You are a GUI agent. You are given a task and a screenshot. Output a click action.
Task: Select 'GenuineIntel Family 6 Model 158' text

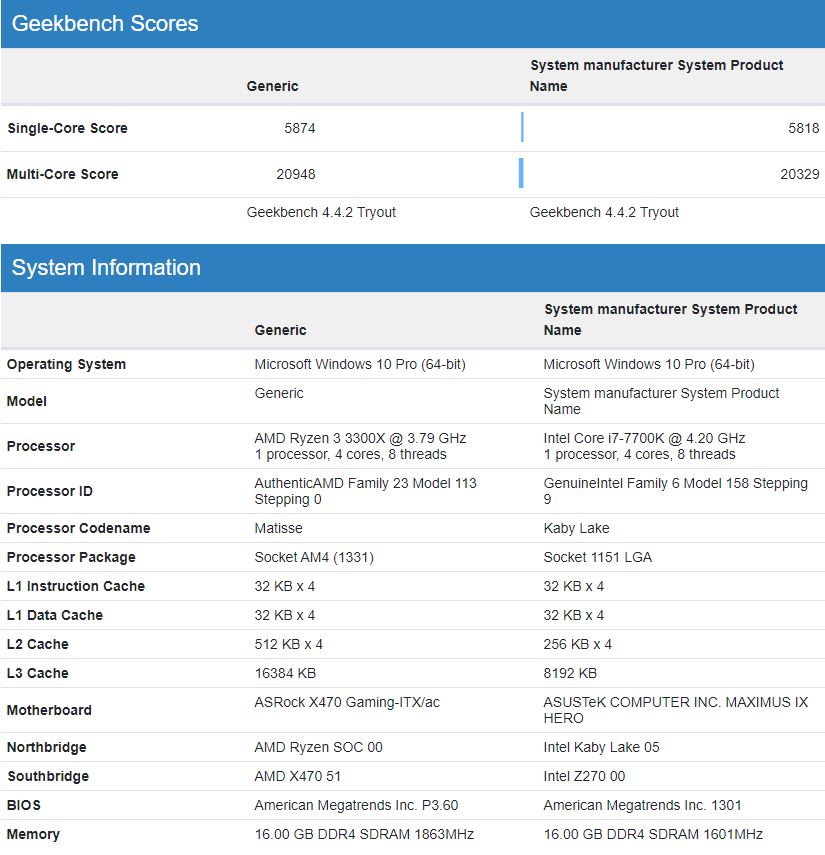pos(646,483)
